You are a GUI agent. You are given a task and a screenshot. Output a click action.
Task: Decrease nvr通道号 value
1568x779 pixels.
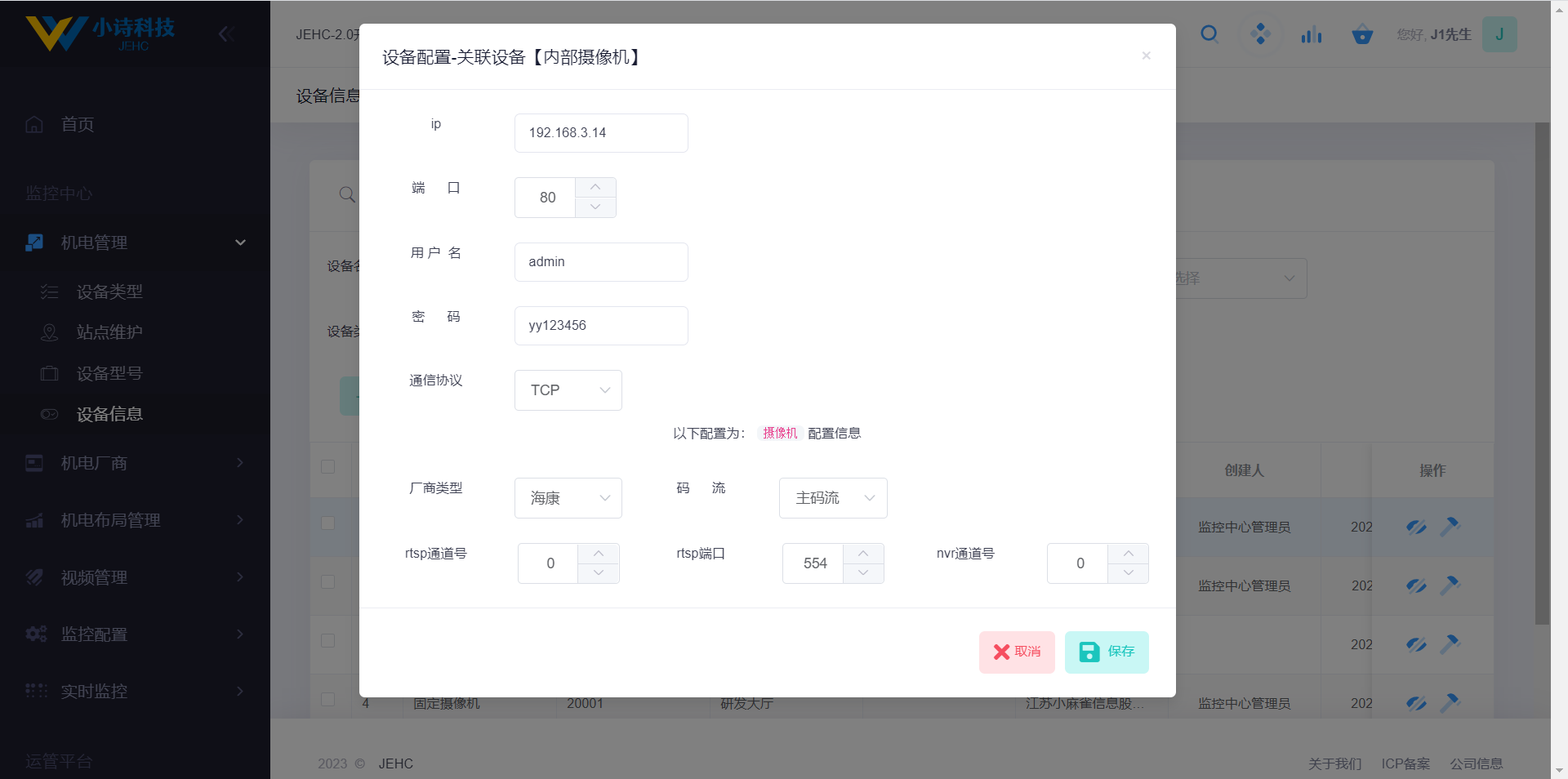click(x=1128, y=573)
